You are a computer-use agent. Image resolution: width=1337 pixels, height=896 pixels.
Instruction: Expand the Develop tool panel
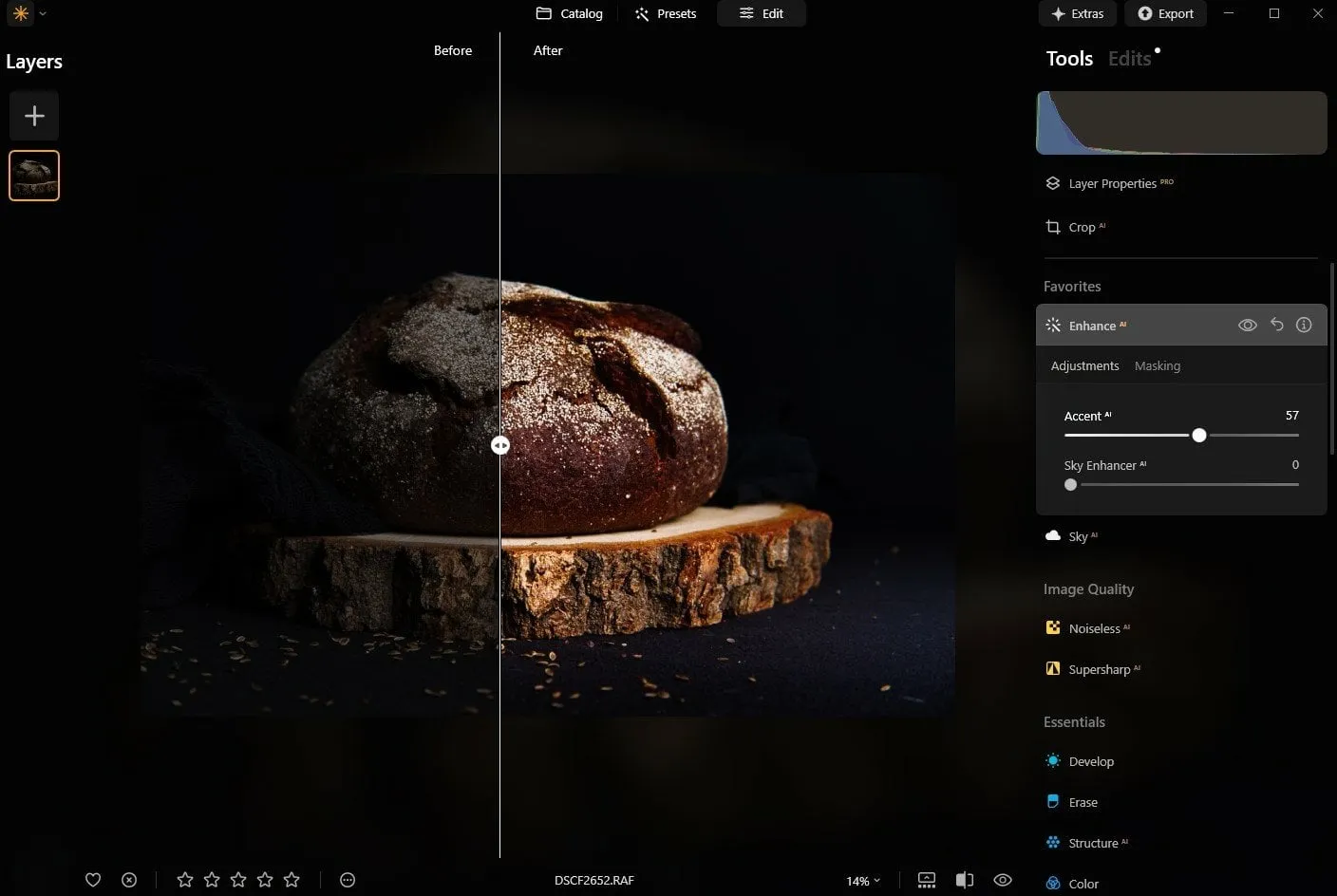coord(1090,761)
